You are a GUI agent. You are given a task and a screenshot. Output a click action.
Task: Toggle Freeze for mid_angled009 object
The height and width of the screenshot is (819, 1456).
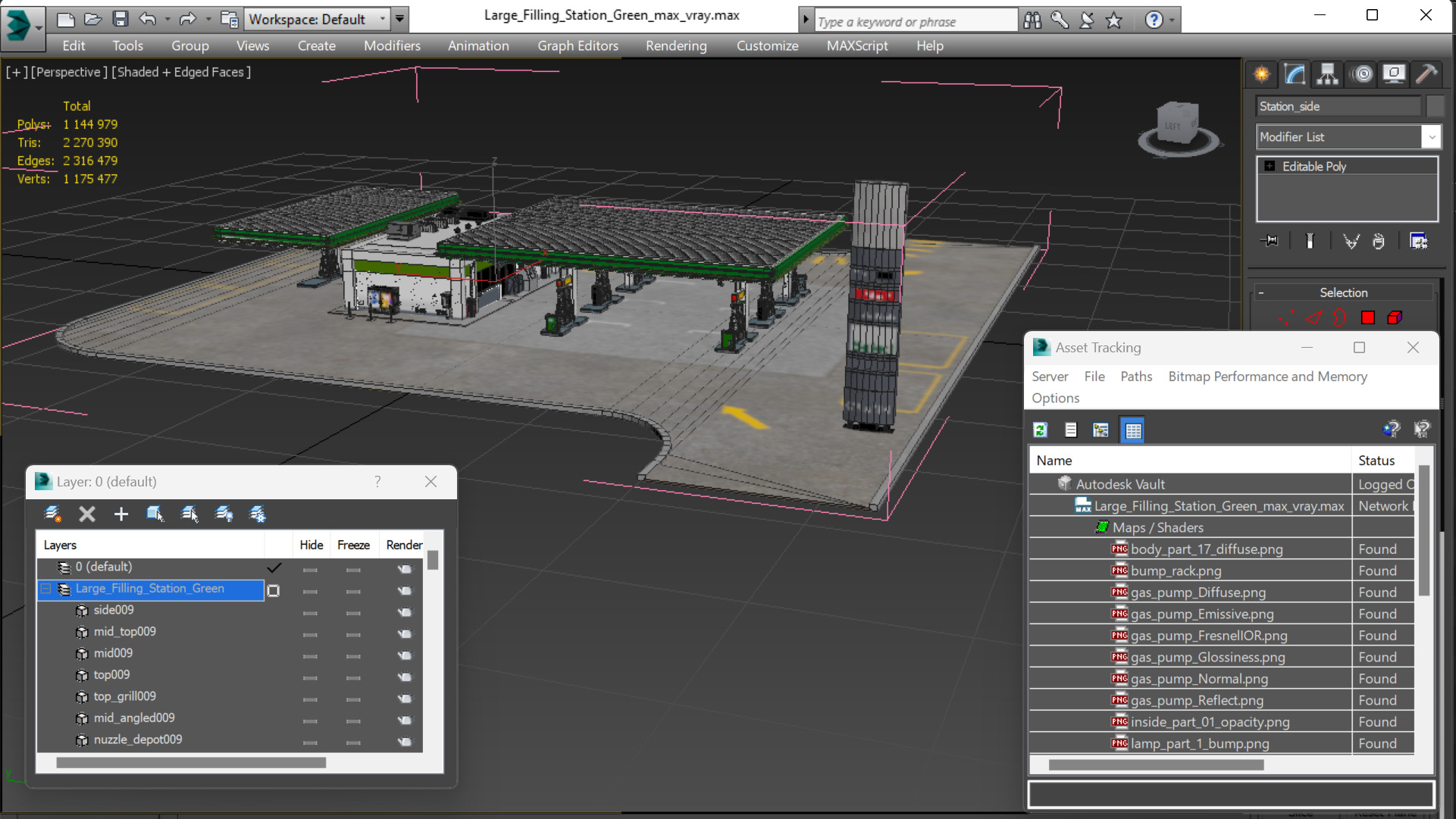tap(353, 721)
